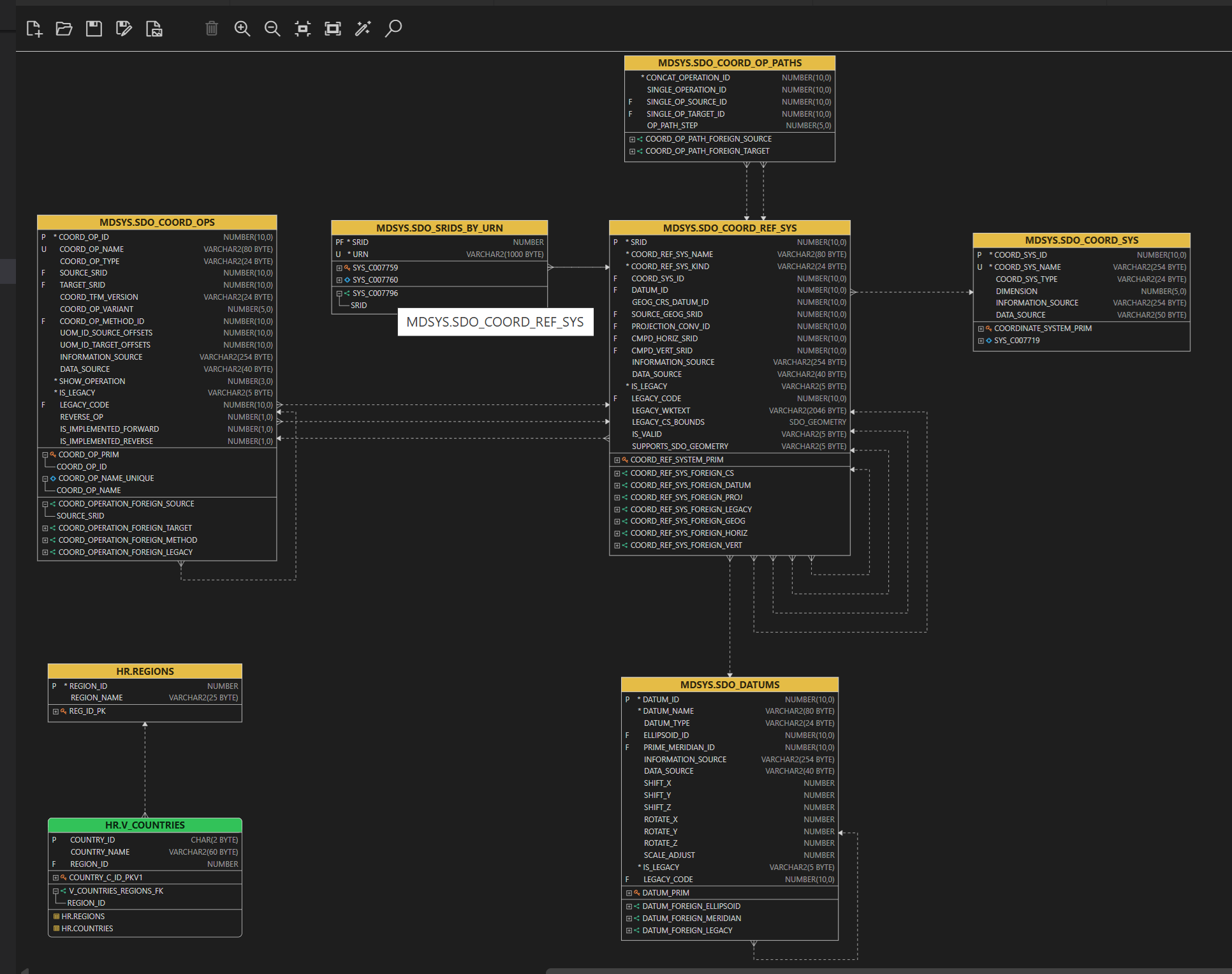The width and height of the screenshot is (1232, 974).
Task: Click the REG_ID_PK key in HR.REGIONS
Action: [87, 711]
